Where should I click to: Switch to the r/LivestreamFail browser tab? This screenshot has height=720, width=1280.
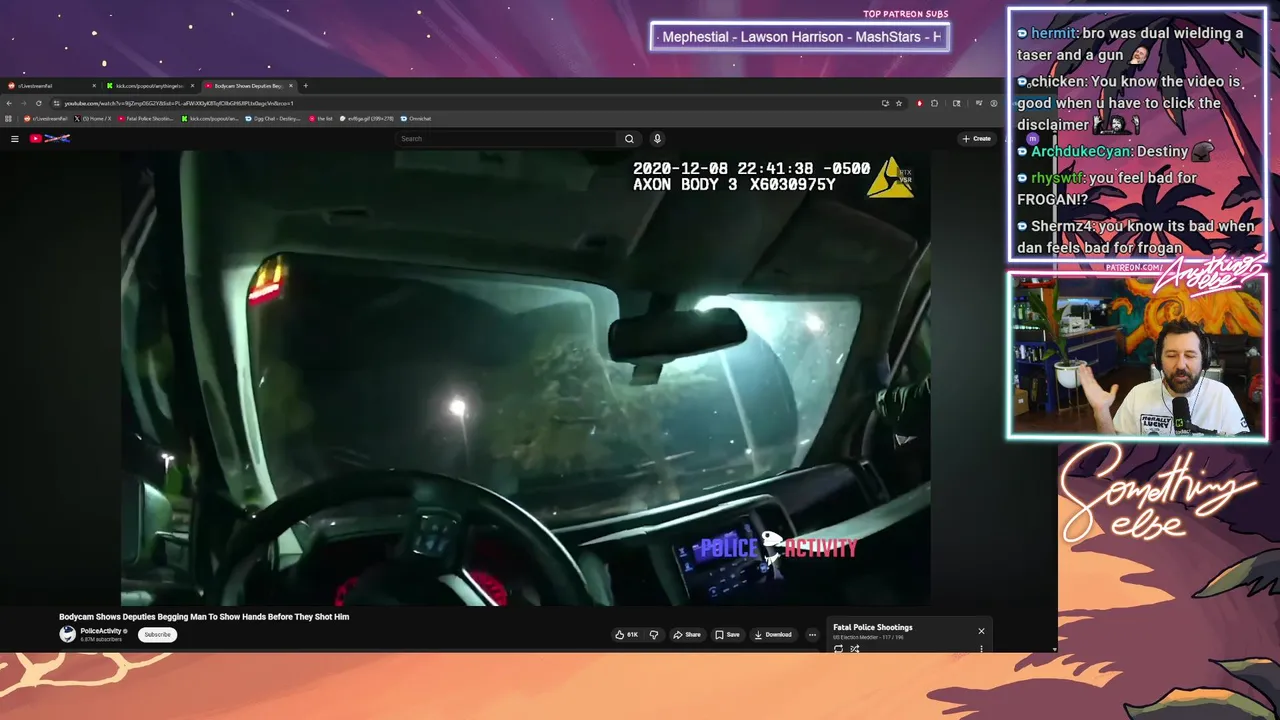point(50,86)
